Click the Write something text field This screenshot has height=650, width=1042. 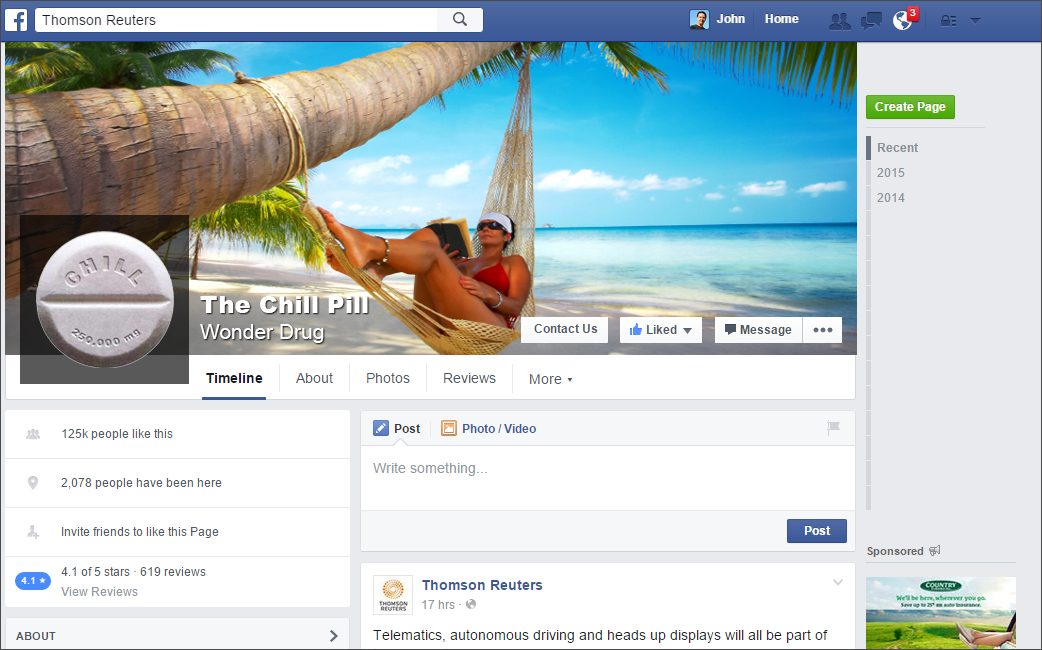tap(607, 478)
